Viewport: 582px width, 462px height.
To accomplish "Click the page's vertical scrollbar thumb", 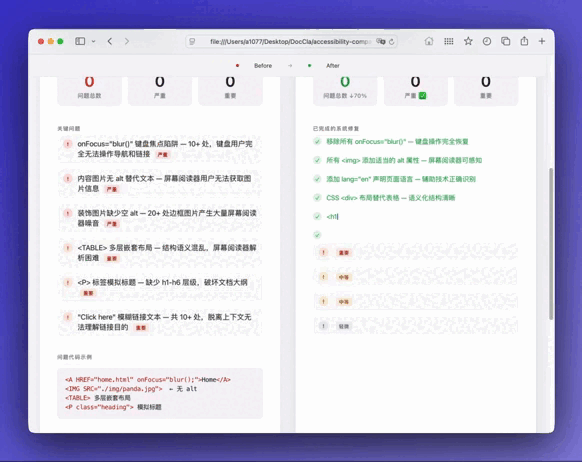I will (x=551, y=243).
